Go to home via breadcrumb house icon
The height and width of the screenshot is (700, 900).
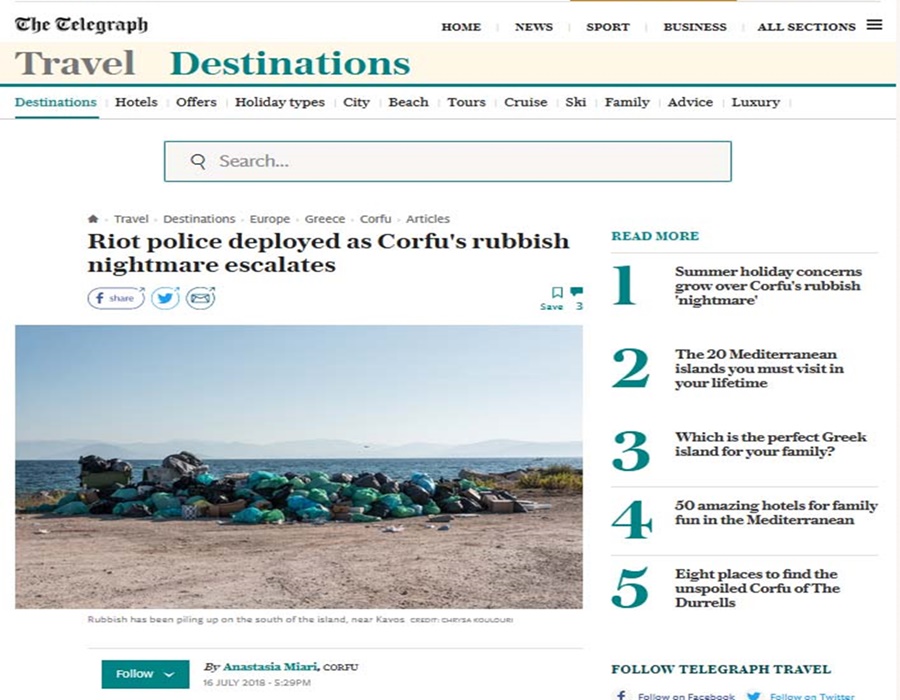[x=93, y=219]
